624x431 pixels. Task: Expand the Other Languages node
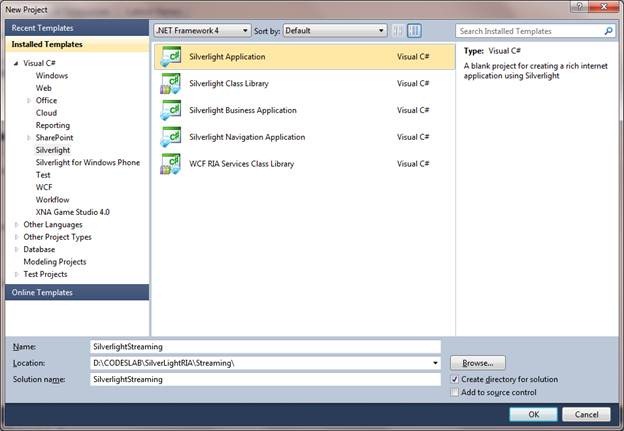[17, 225]
